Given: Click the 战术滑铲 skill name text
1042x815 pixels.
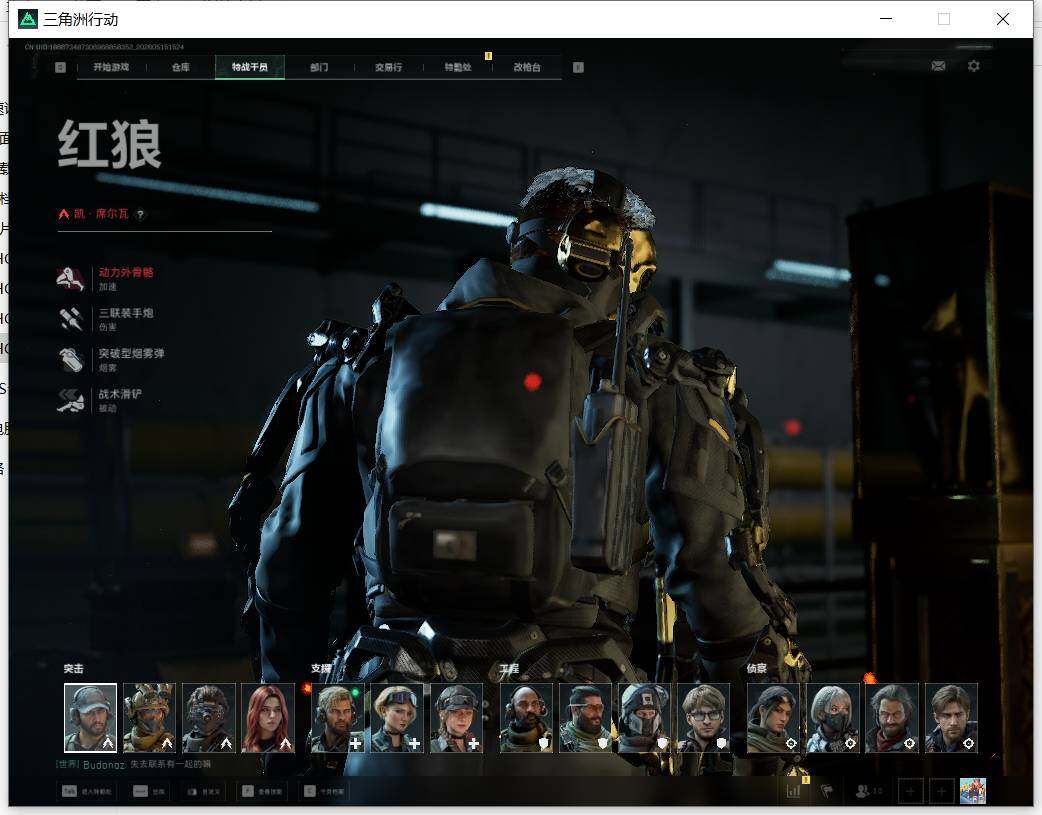Looking at the screenshot, I should 120,394.
